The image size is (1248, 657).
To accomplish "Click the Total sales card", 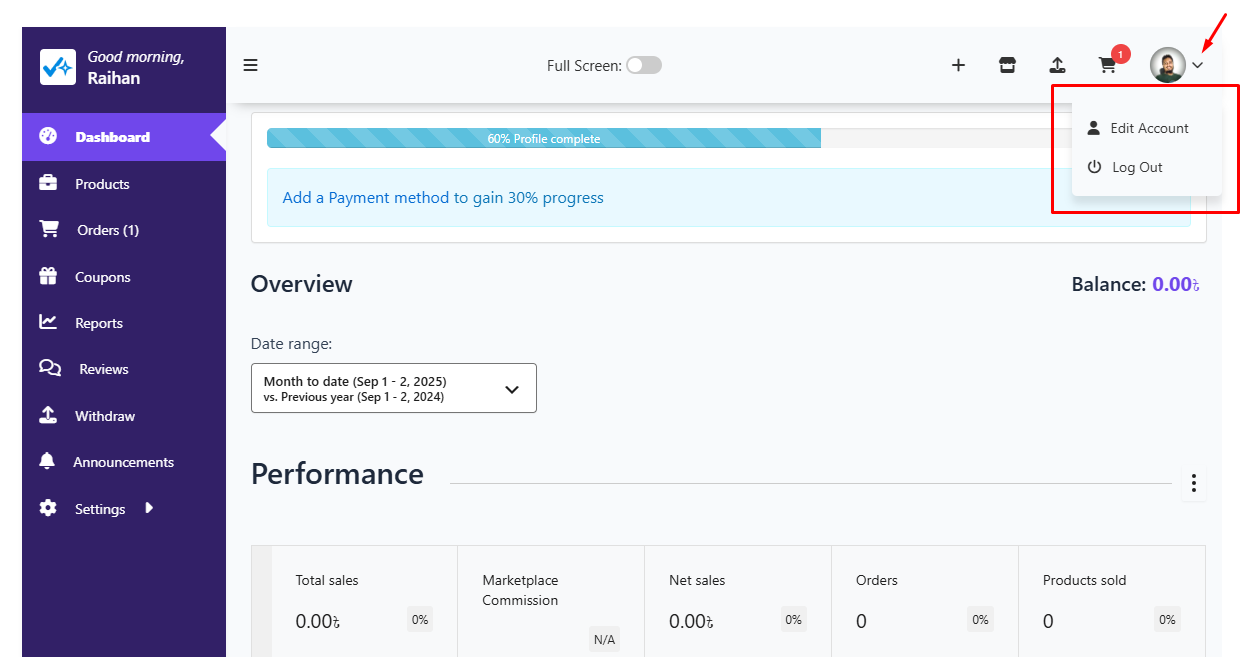I will pyautogui.click(x=364, y=601).
